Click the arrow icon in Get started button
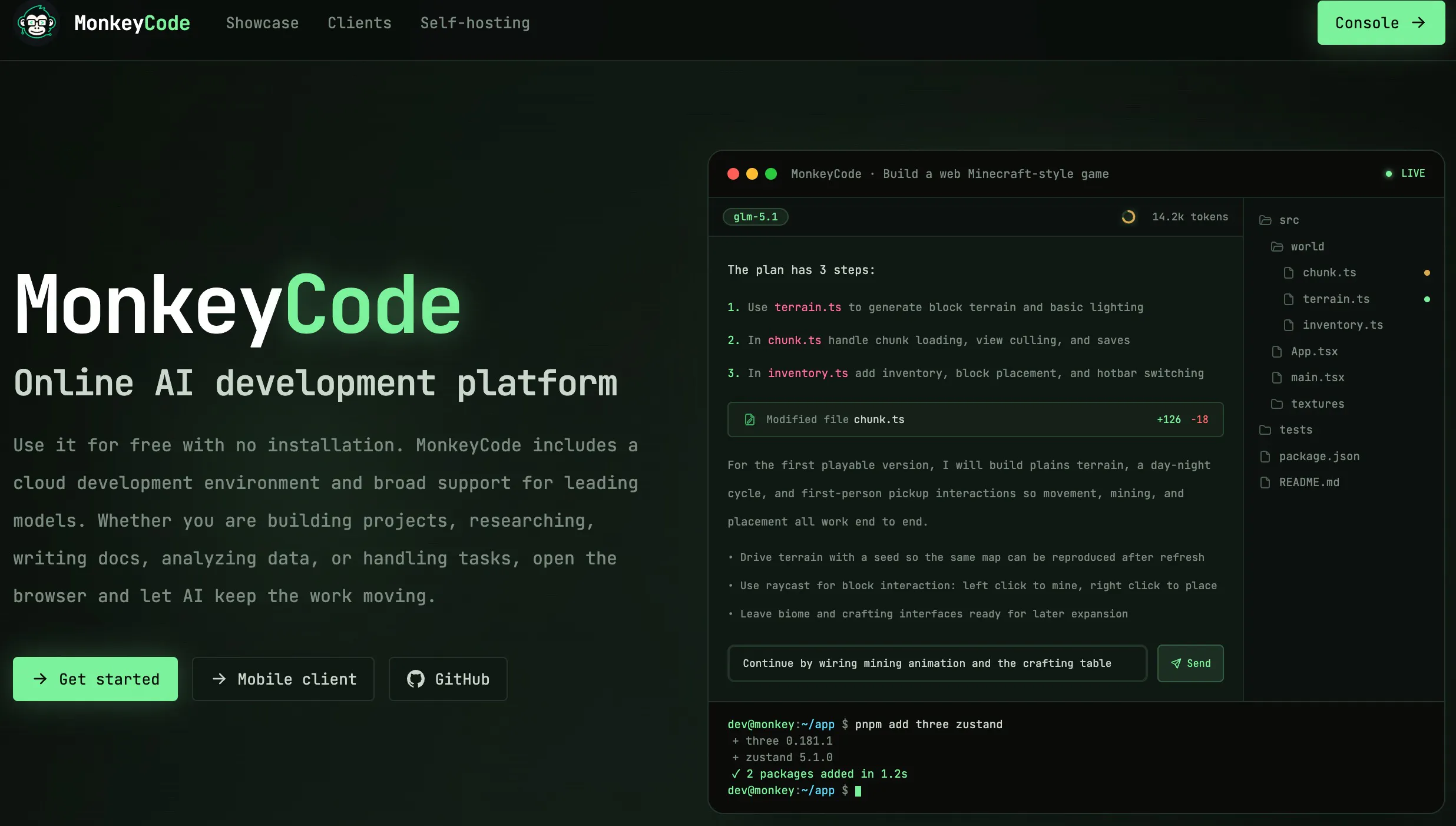The height and width of the screenshot is (826, 1456). (x=40, y=679)
